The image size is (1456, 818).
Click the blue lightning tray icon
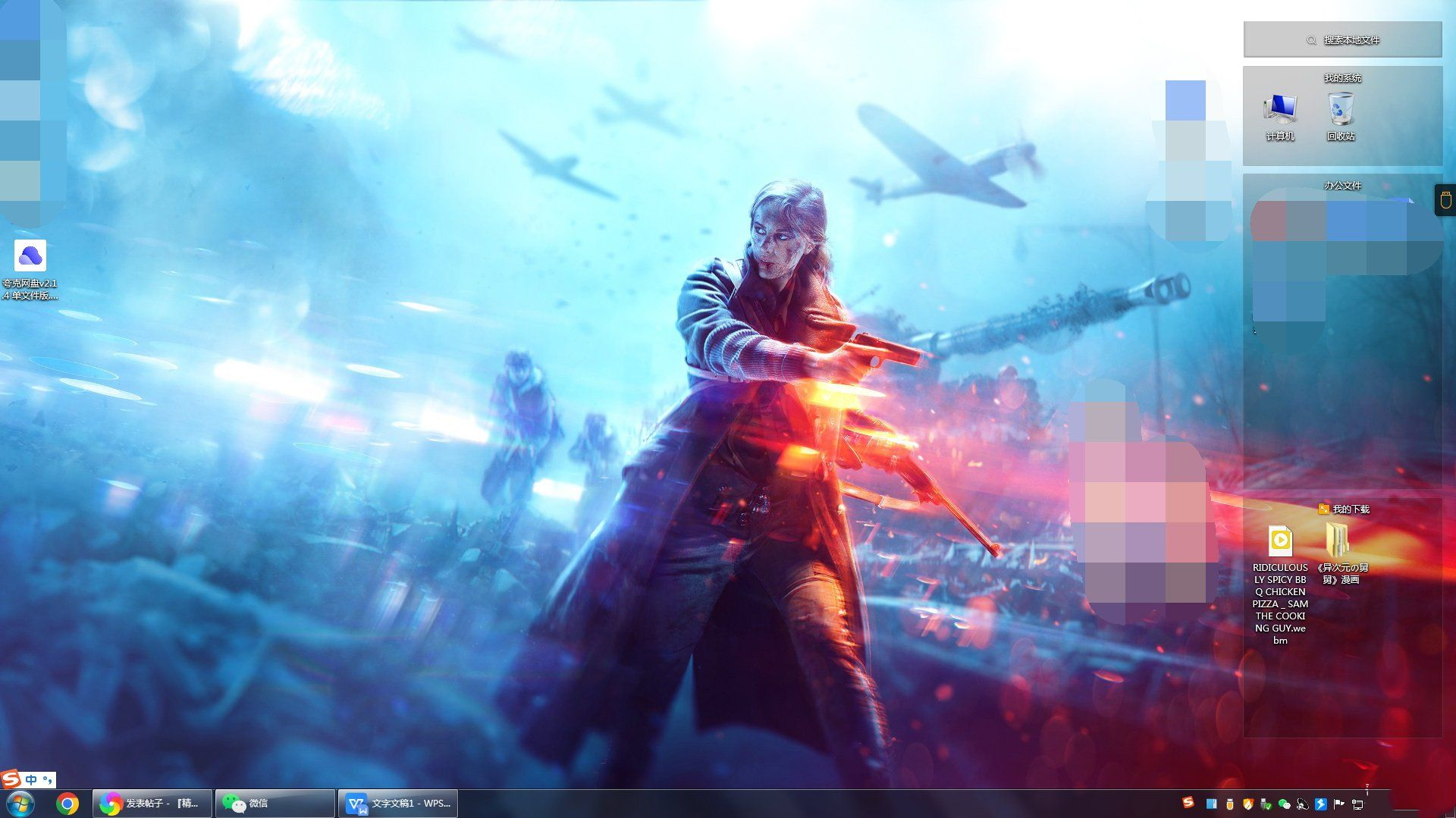point(1321,804)
